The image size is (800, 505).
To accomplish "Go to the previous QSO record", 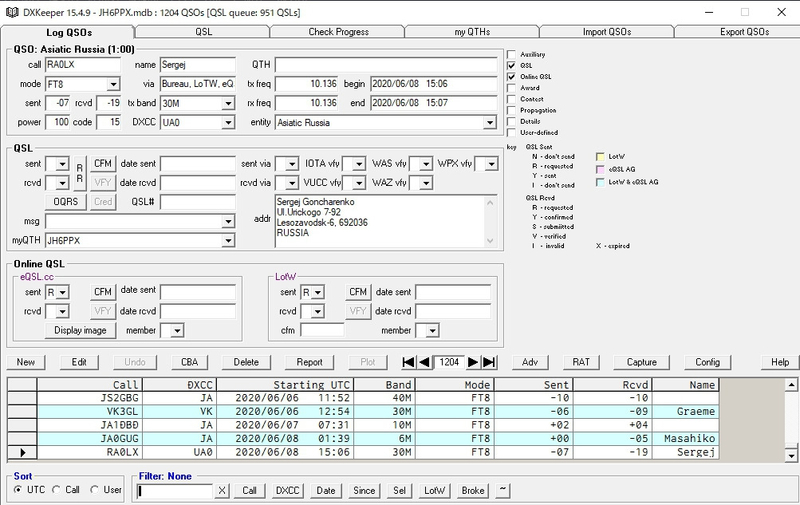I will click(x=424, y=362).
